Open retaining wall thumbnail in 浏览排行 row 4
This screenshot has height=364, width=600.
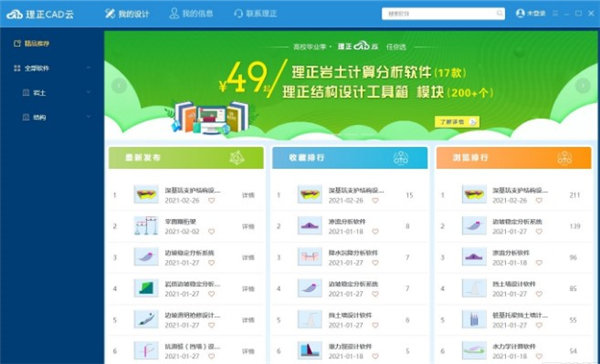point(474,288)
